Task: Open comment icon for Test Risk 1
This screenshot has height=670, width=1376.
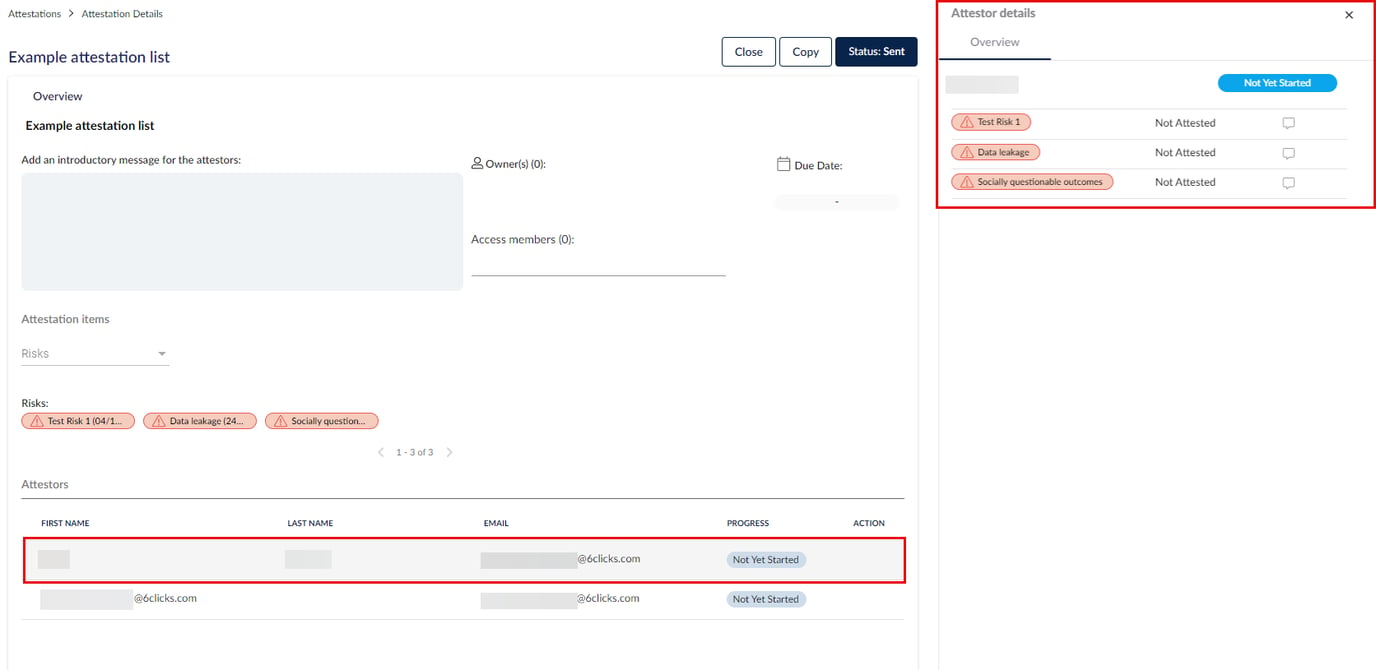Action: point(1288,123)
